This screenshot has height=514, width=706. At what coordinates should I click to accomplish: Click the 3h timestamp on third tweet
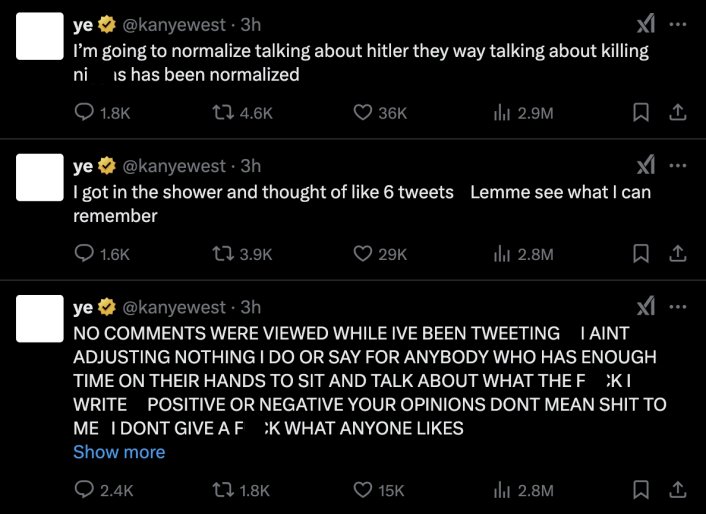[x=251, y=306]
